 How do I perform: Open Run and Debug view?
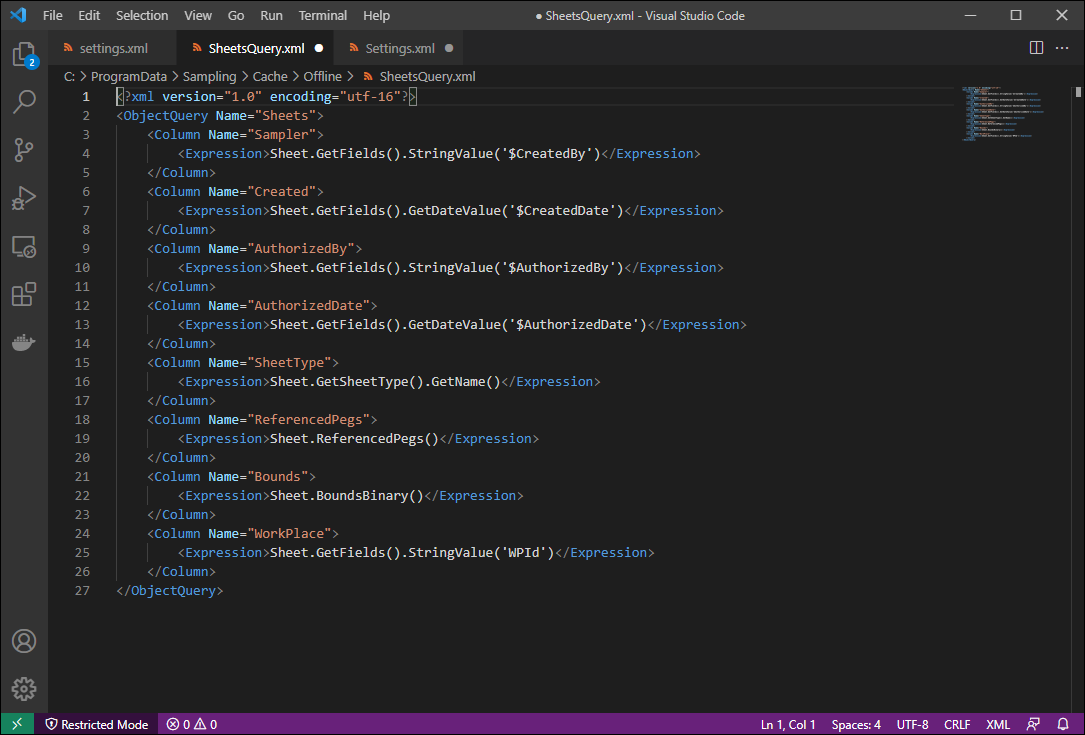24,198
